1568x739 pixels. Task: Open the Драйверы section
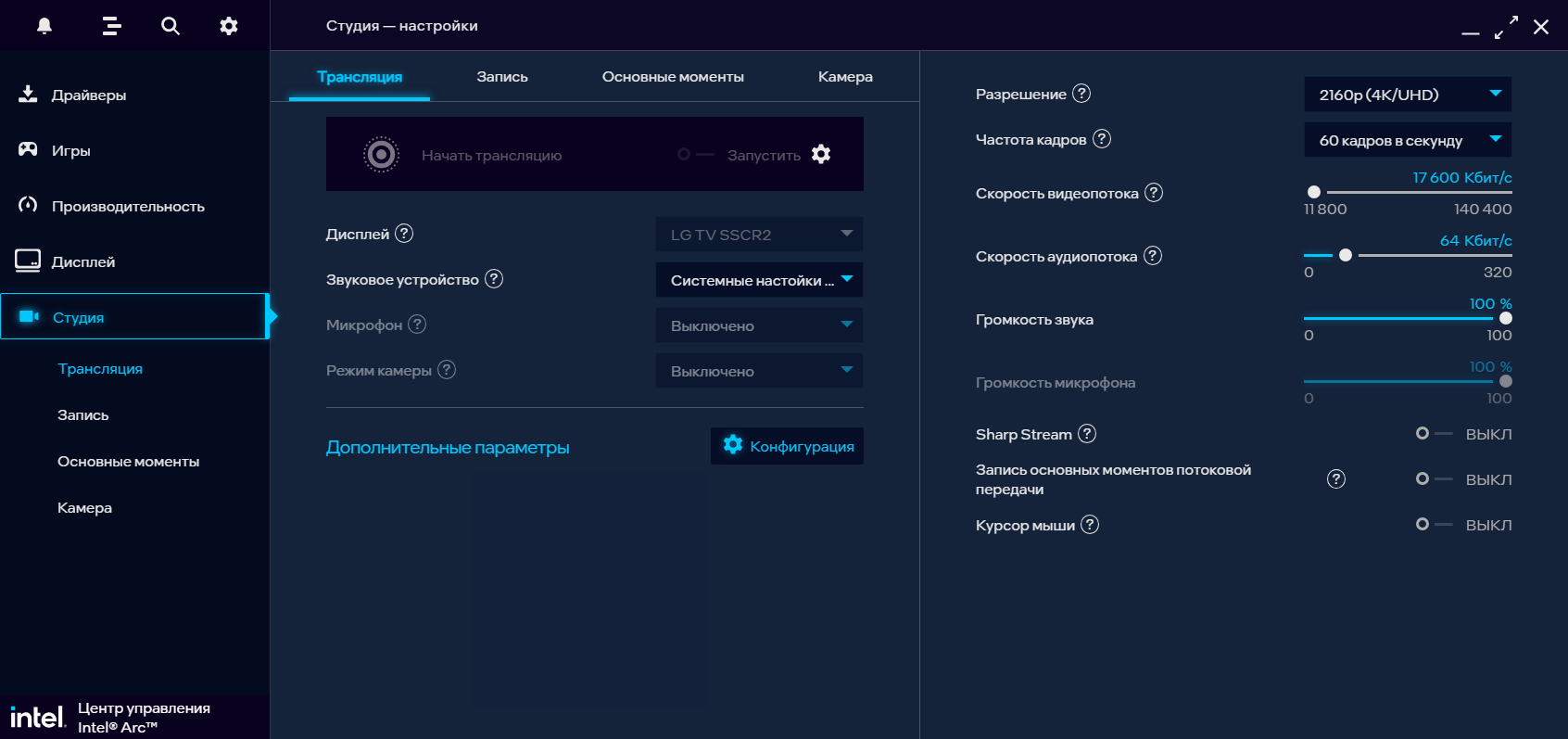pyautogui.click(x=88, y=95)
